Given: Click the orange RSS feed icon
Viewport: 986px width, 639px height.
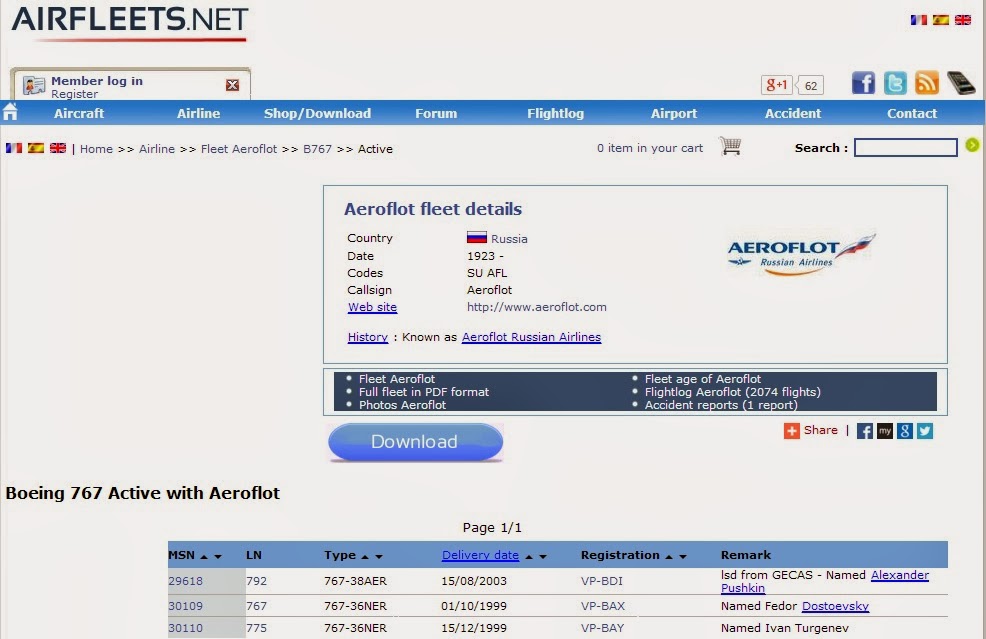Looking at the screenshot, I should [x=927, y=83].
